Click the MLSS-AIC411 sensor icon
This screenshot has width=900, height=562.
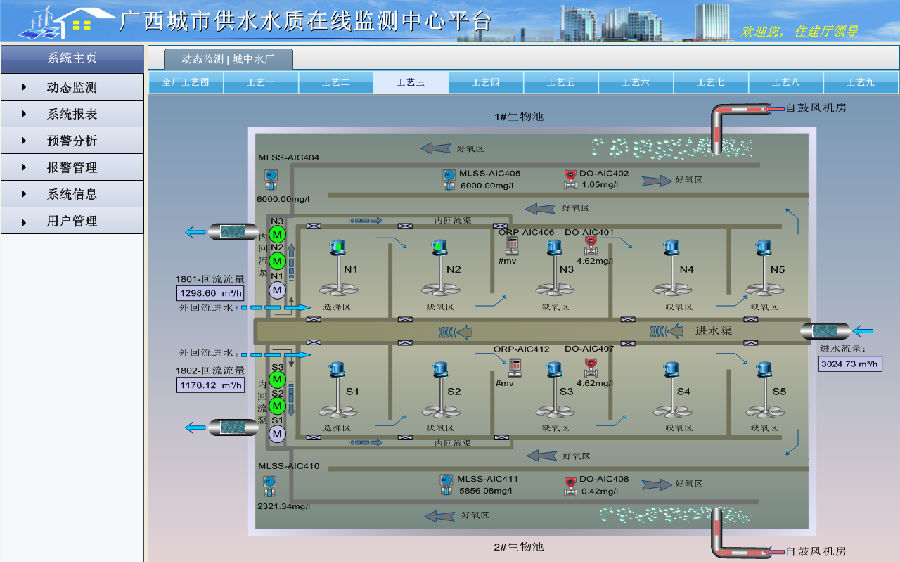[447, 484]
